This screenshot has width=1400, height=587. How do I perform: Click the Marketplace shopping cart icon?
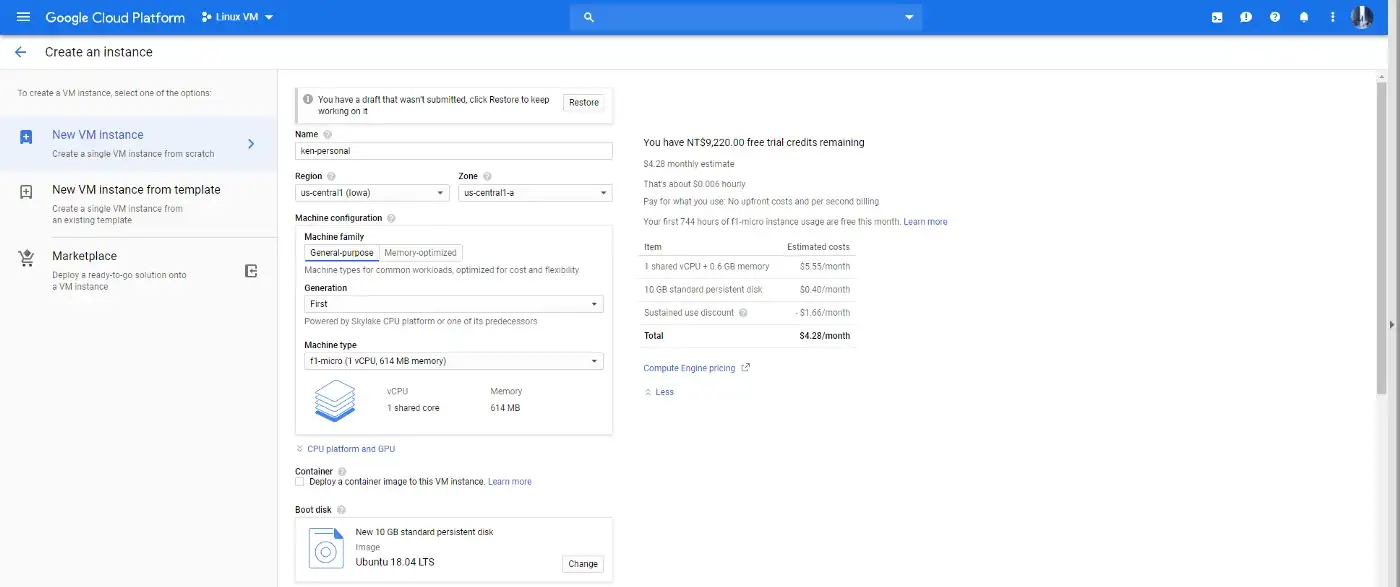pyautogui.click(x=27, y=259)
